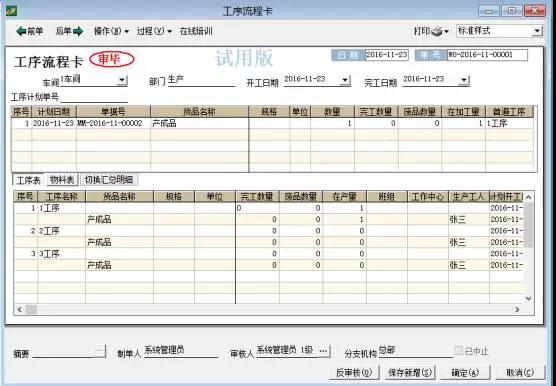This screenshot has height=386, width=556.
Task: Open the 操作 menu
Action: [x=111, y=31]
